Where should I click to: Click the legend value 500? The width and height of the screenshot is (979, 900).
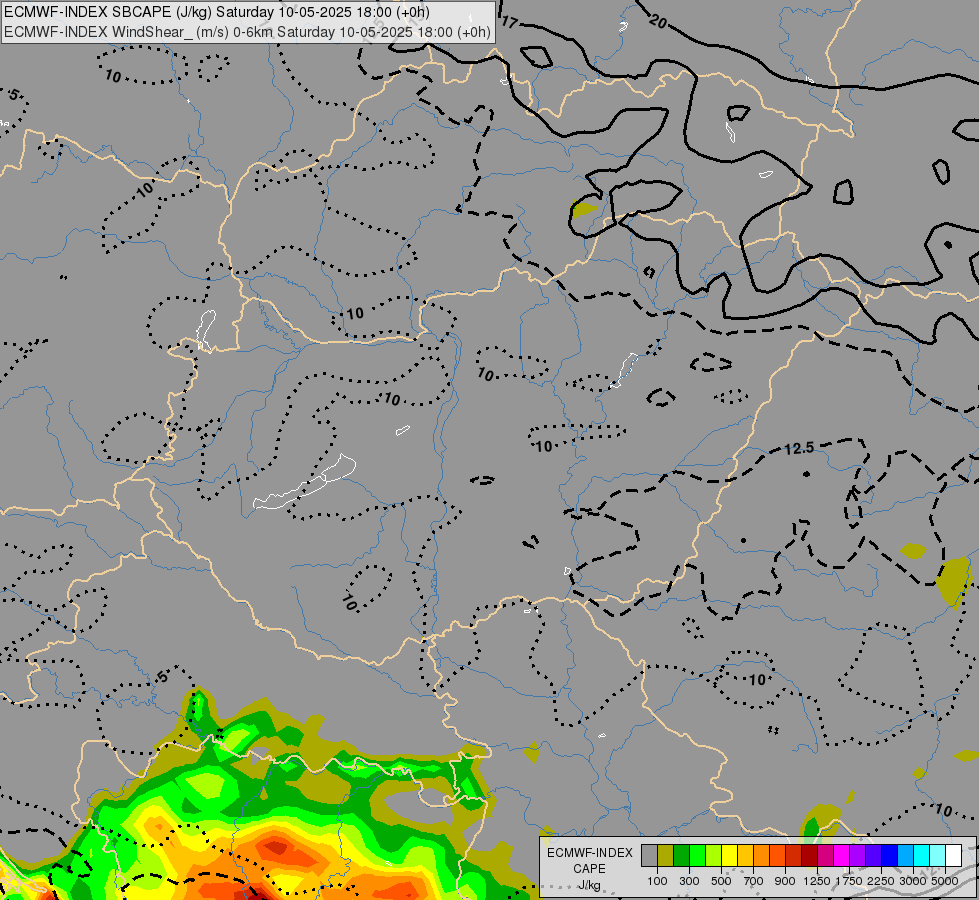[721, 881]
